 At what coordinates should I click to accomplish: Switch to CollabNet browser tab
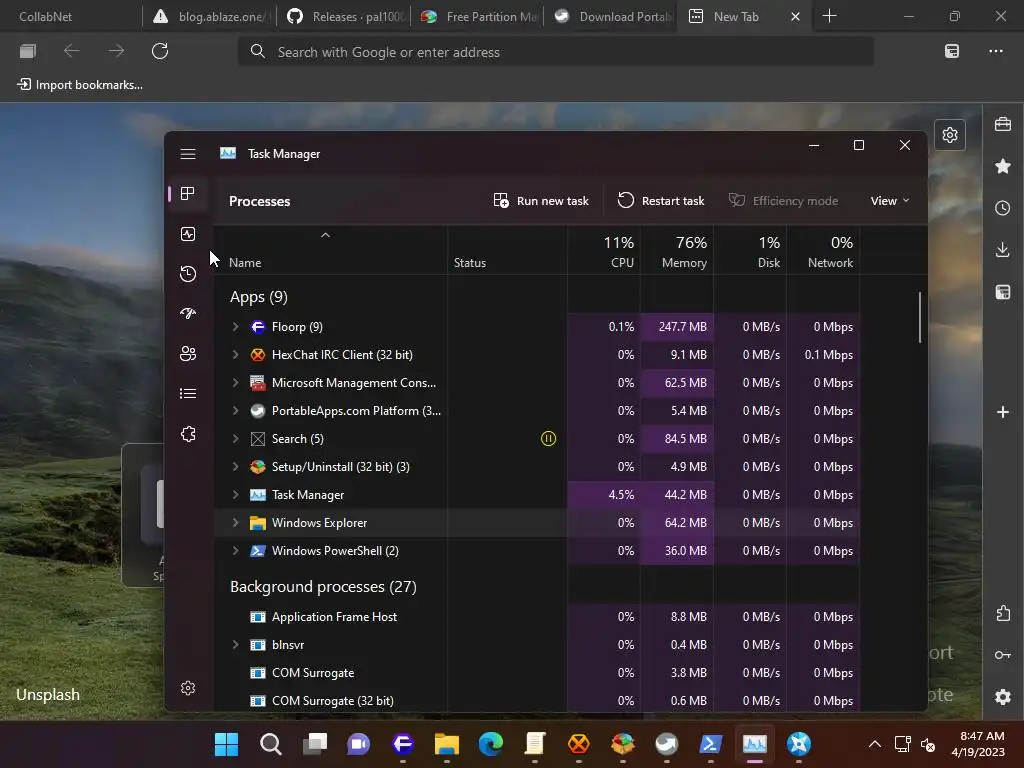click(71, 16)
